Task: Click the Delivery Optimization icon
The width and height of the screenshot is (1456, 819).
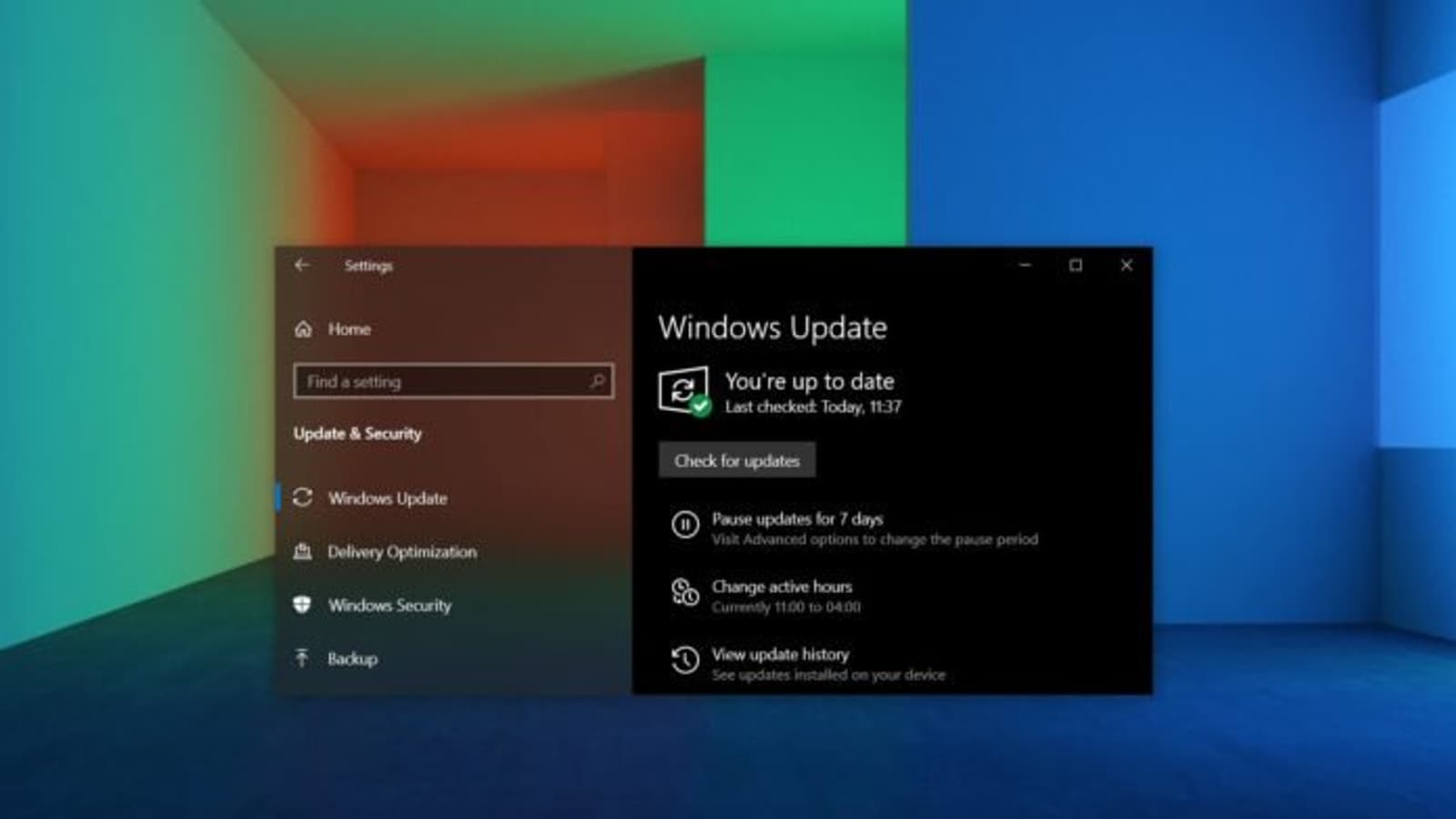Action: (303, 551)
